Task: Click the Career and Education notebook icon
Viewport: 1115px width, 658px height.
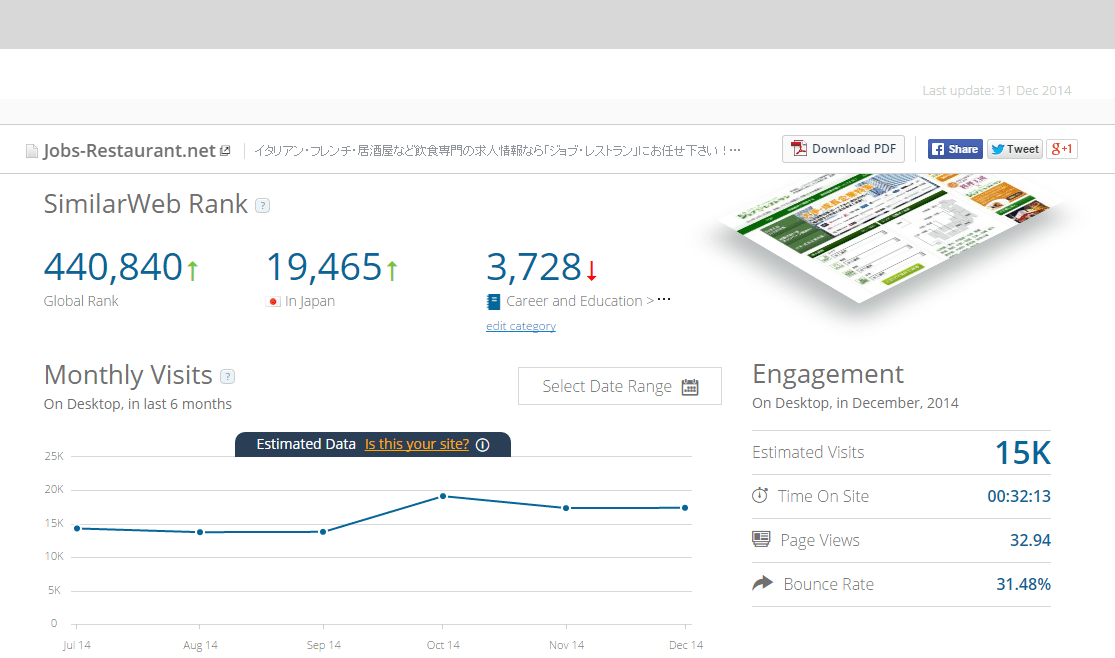Action: point(493,302)
